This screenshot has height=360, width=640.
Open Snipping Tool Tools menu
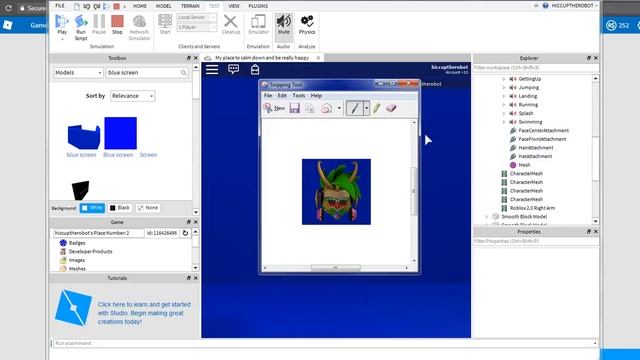pos(299,96)
